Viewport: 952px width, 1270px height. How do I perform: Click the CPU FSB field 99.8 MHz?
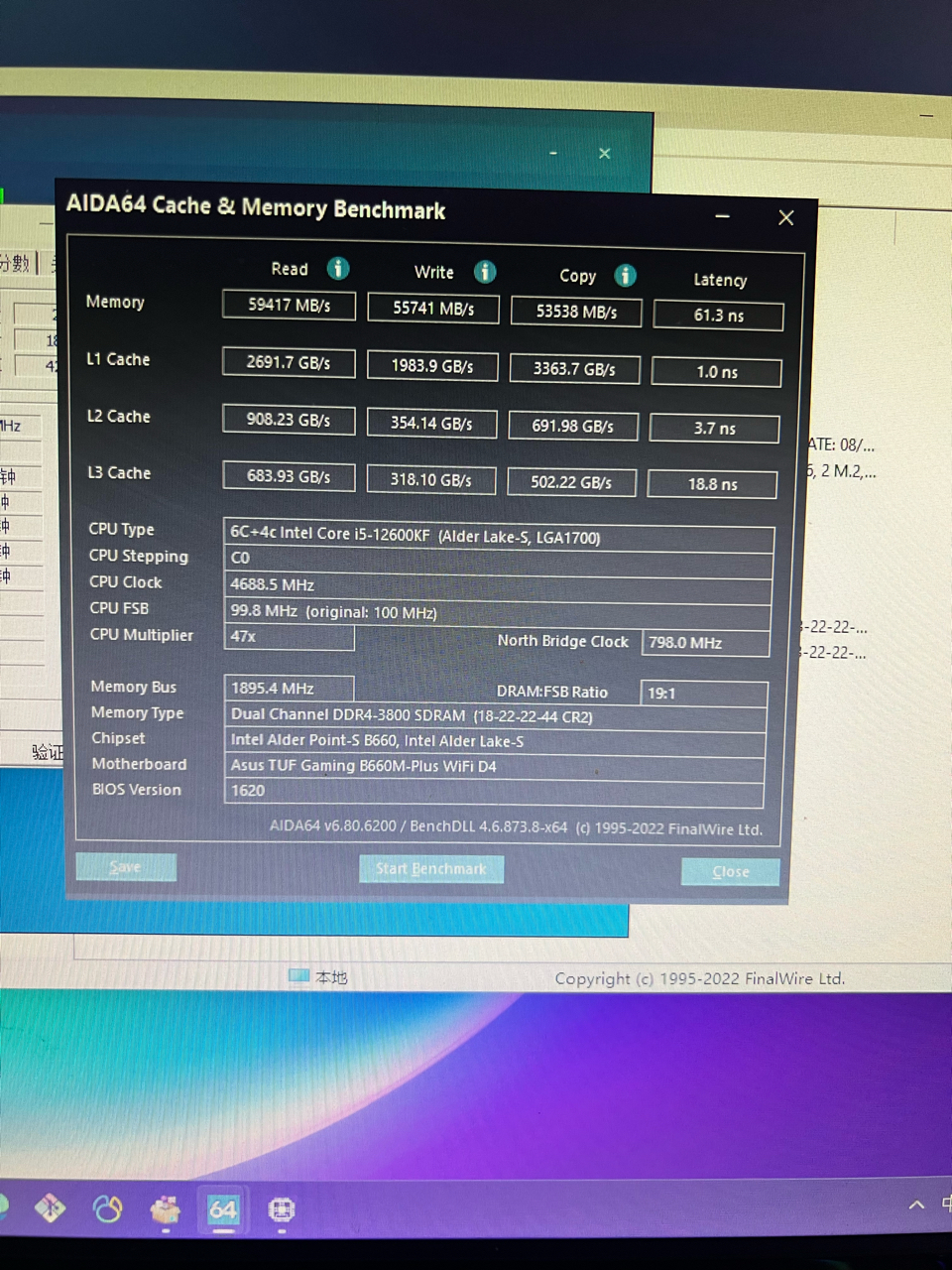click(x=498, y=613)
